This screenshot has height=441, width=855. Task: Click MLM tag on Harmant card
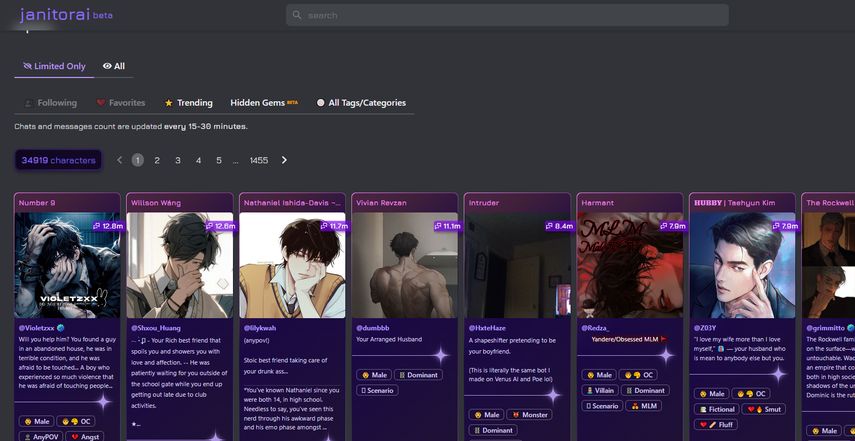click(x=643, y=406)
